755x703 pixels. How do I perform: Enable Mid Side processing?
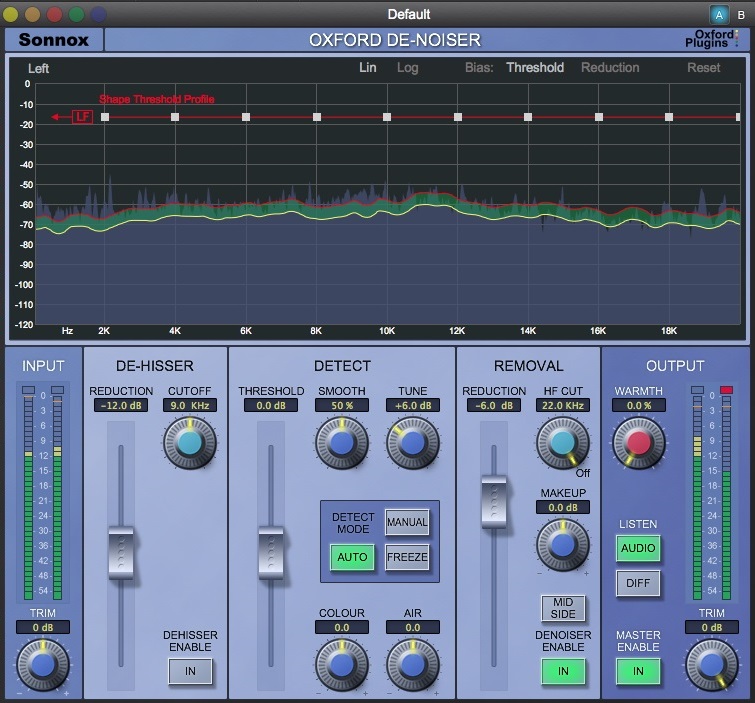pos(563,608)
